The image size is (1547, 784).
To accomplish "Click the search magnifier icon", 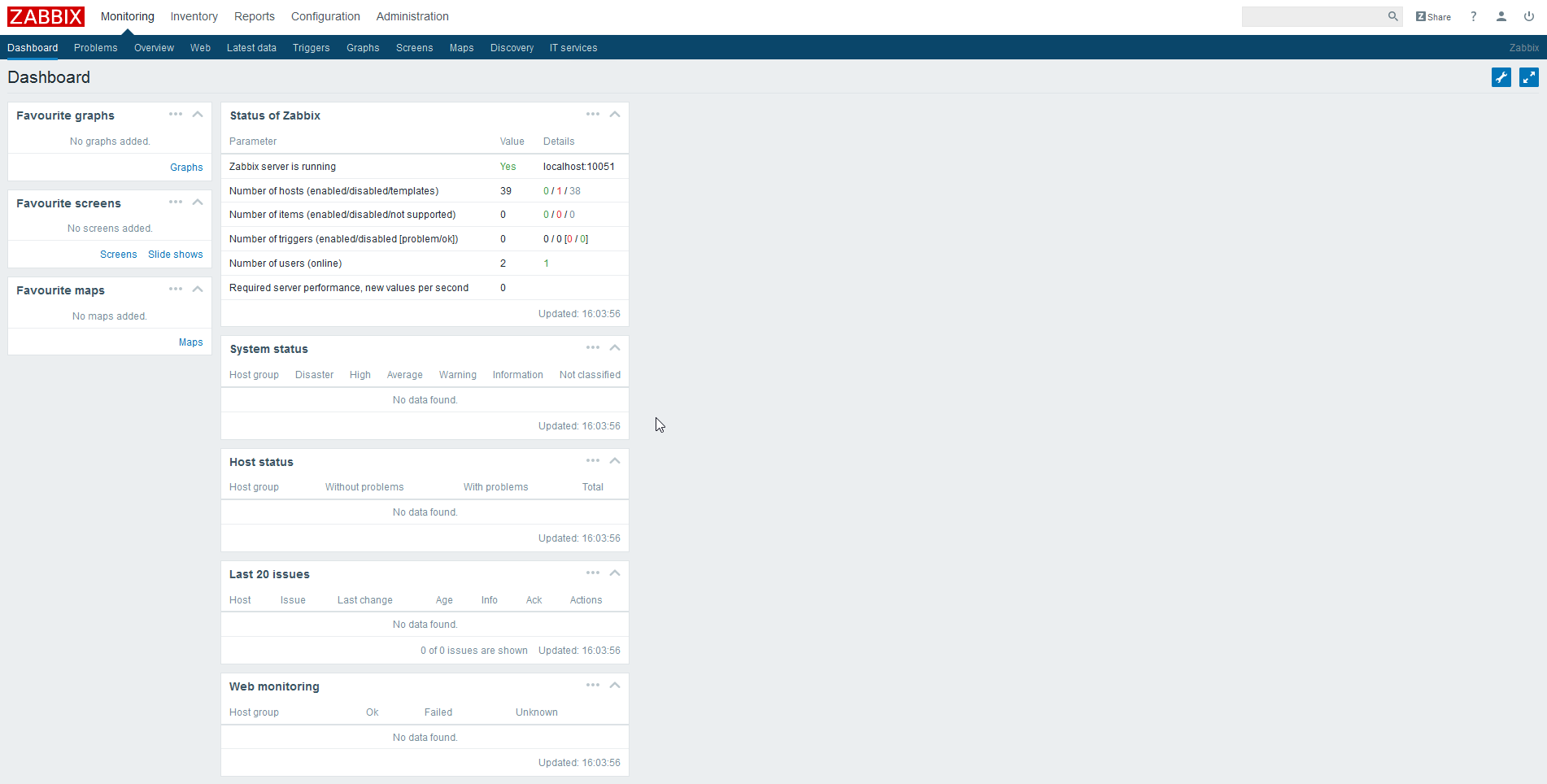I will [x=1392, y=16].
